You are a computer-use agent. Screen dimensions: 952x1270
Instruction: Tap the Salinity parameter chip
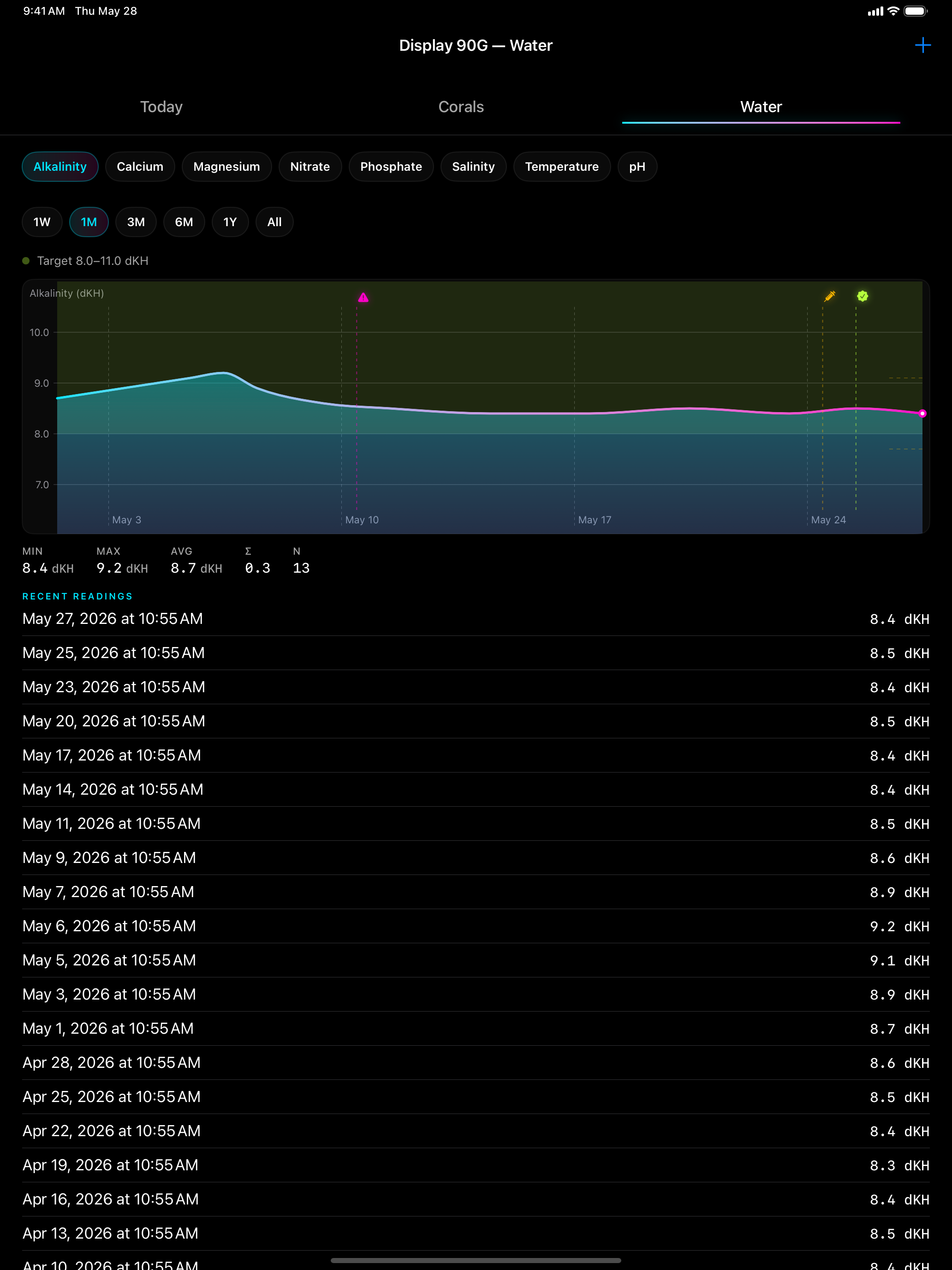pos(473,167)
